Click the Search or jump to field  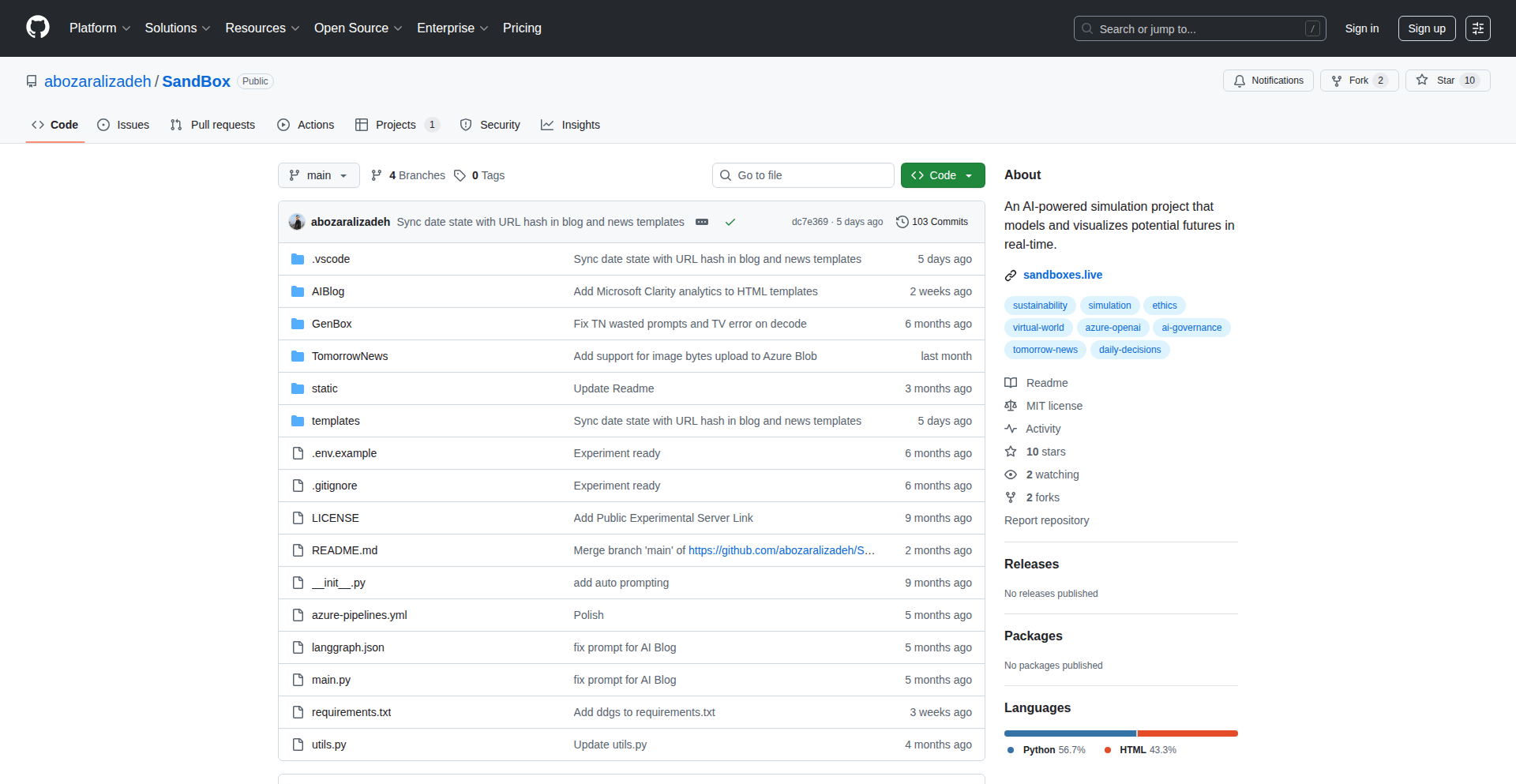(x=1199, y=28)
